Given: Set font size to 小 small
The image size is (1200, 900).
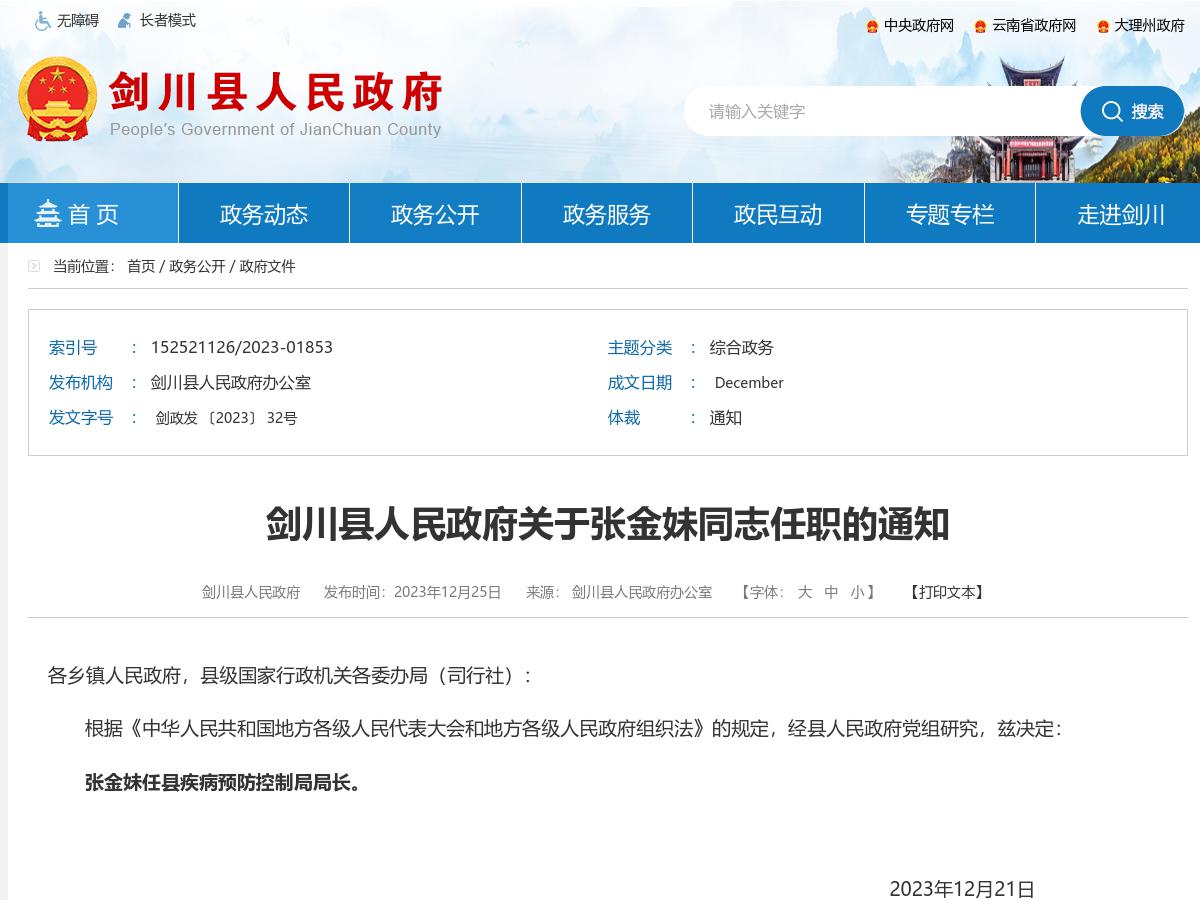Looking at the screenshot, I should click(857, 592).
